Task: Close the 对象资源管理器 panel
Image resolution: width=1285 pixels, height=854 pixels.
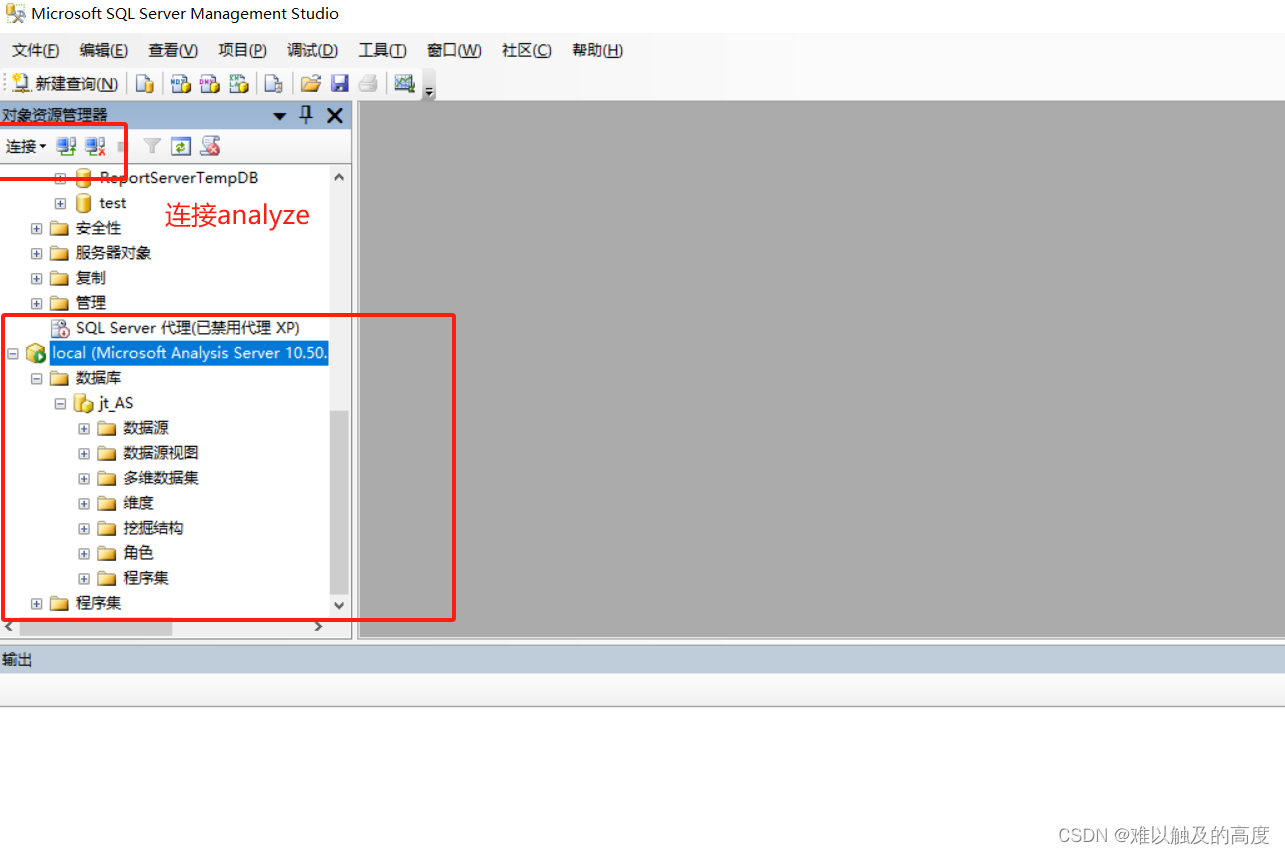Action: [335, 116]
